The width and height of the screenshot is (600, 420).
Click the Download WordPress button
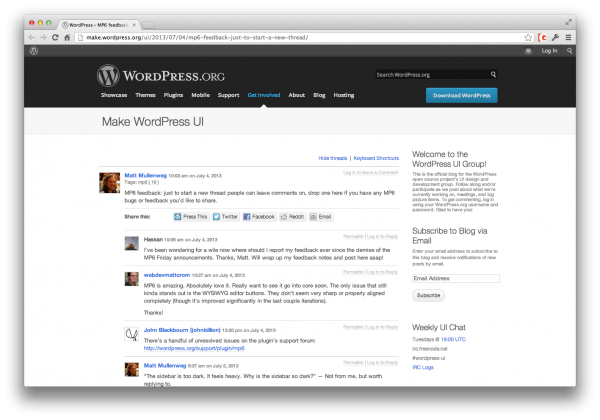tap(461, 95)
